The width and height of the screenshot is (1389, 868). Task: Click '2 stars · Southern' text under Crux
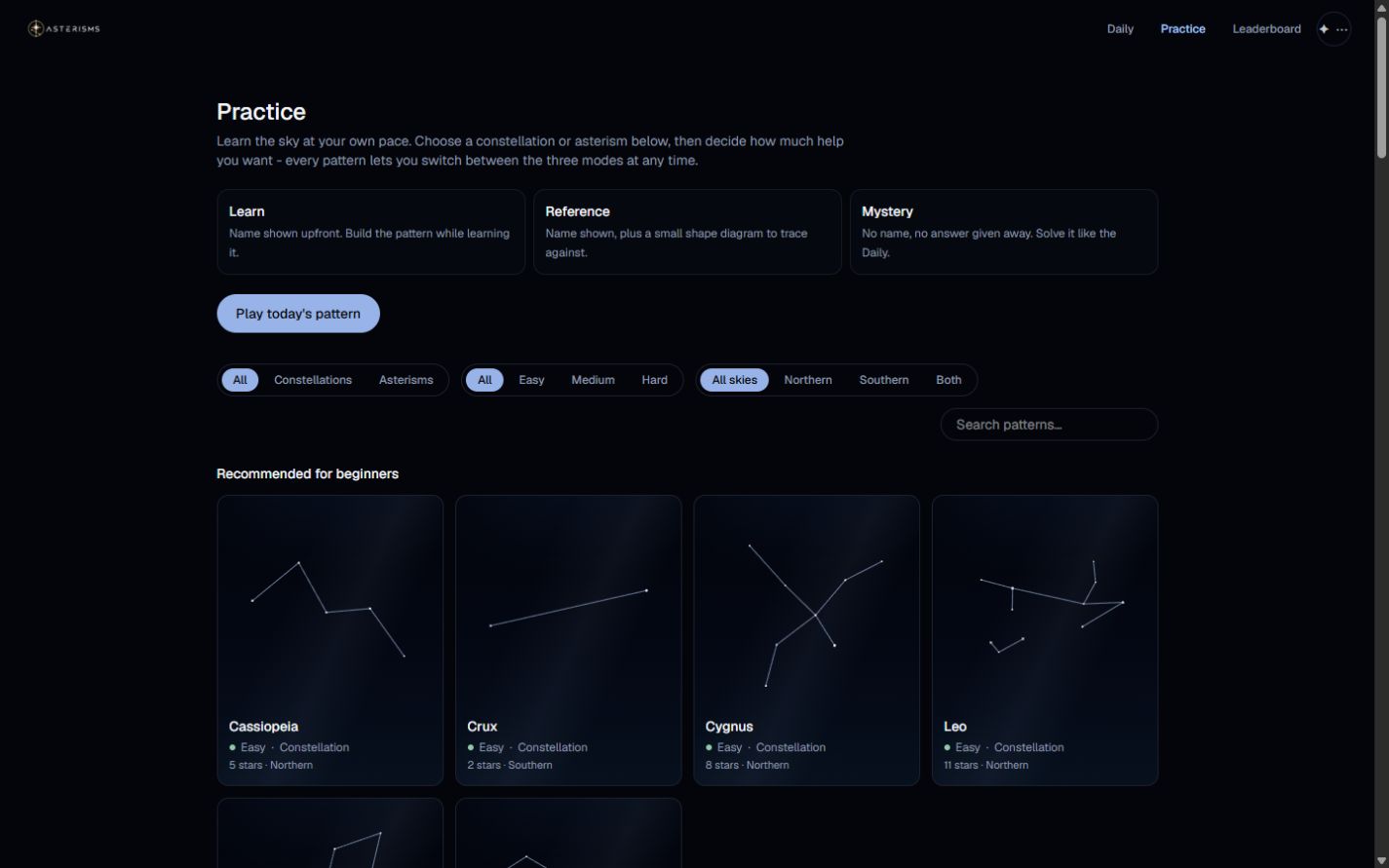tap(510, 765)
